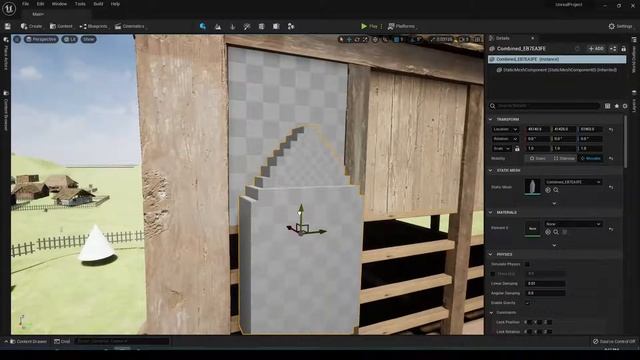
Task: Click the Add component button
Action: pyautogui.click(x=596, y=49)
